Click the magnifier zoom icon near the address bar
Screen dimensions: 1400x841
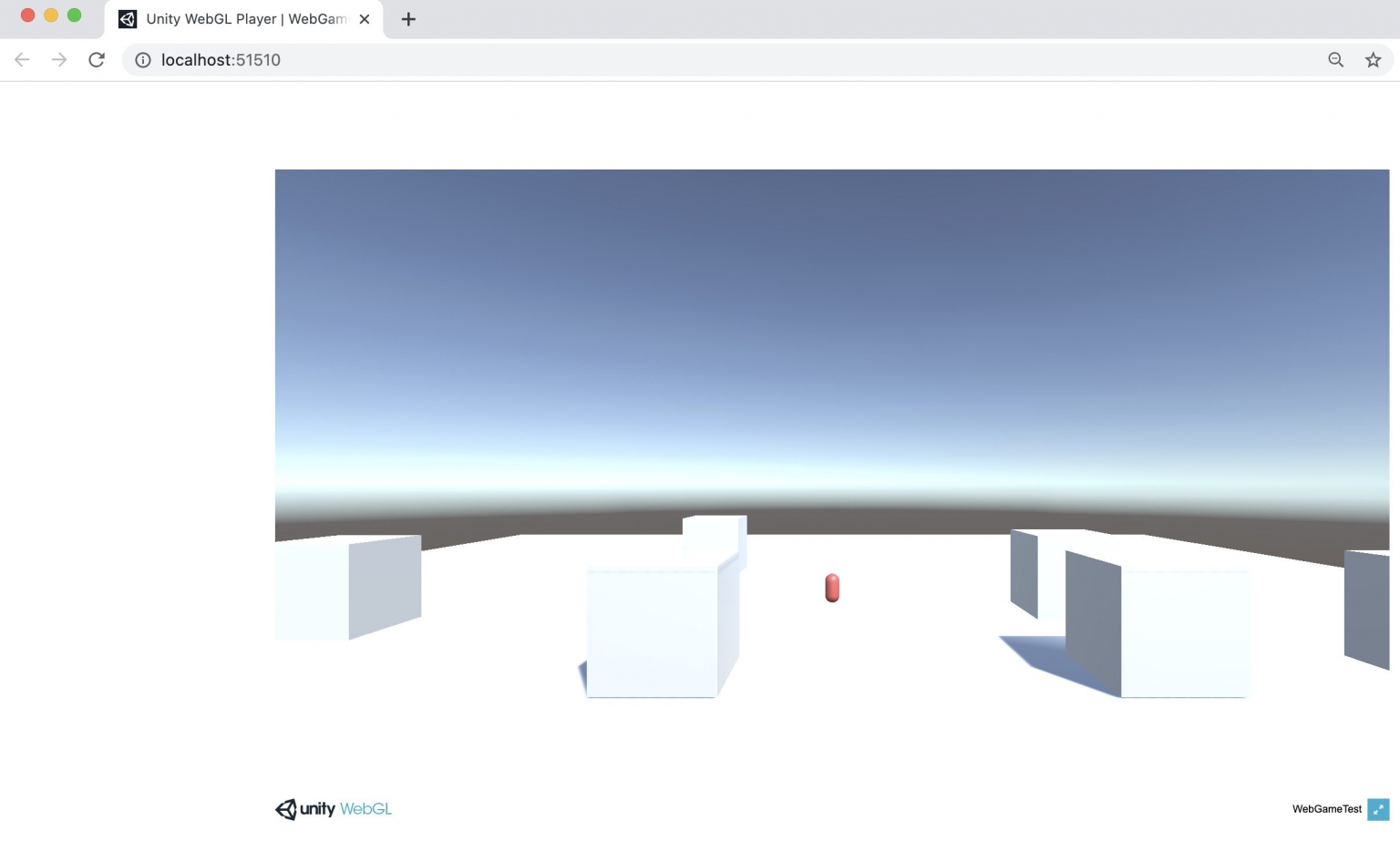click(x=1334, y=59)
